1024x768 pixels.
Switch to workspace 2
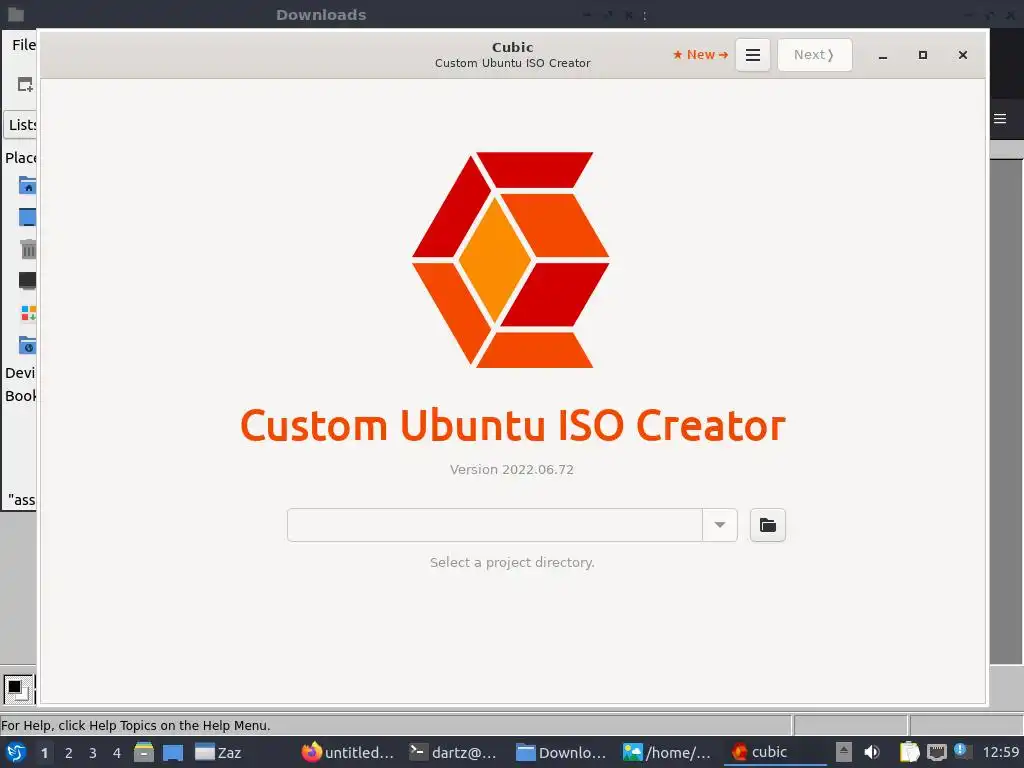(69, 753)
